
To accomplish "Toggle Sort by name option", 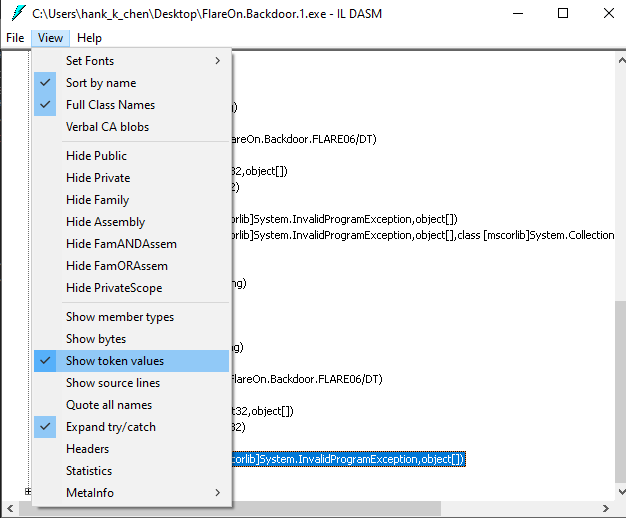I will pos(132,83).
